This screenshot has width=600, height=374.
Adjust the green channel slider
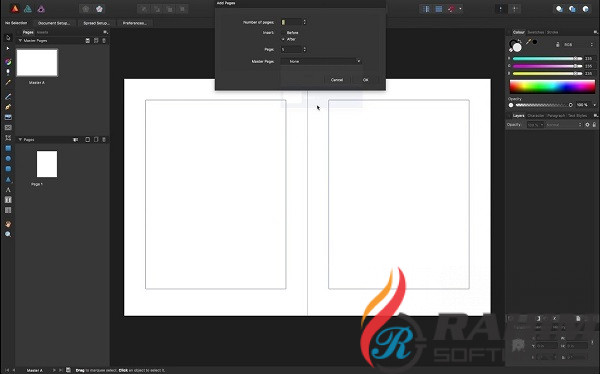[547, 66]
